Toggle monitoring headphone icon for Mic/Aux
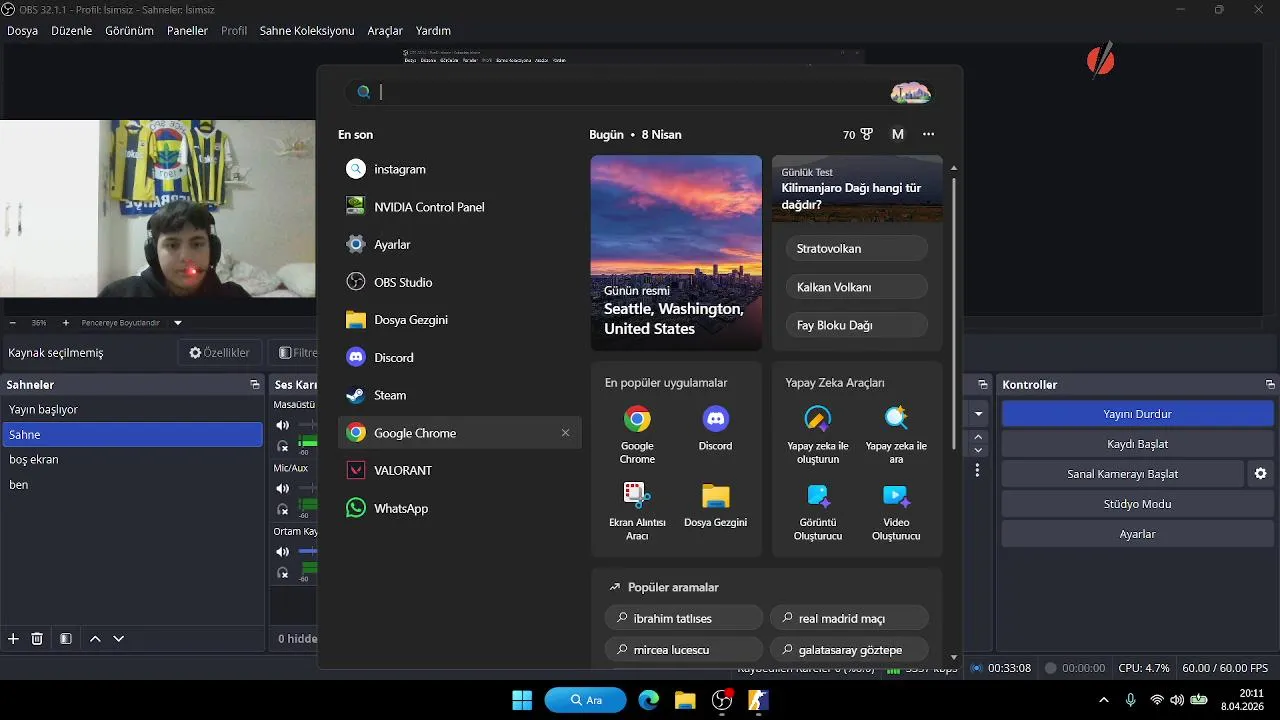 pyautogui.click(x=283, y=509)
